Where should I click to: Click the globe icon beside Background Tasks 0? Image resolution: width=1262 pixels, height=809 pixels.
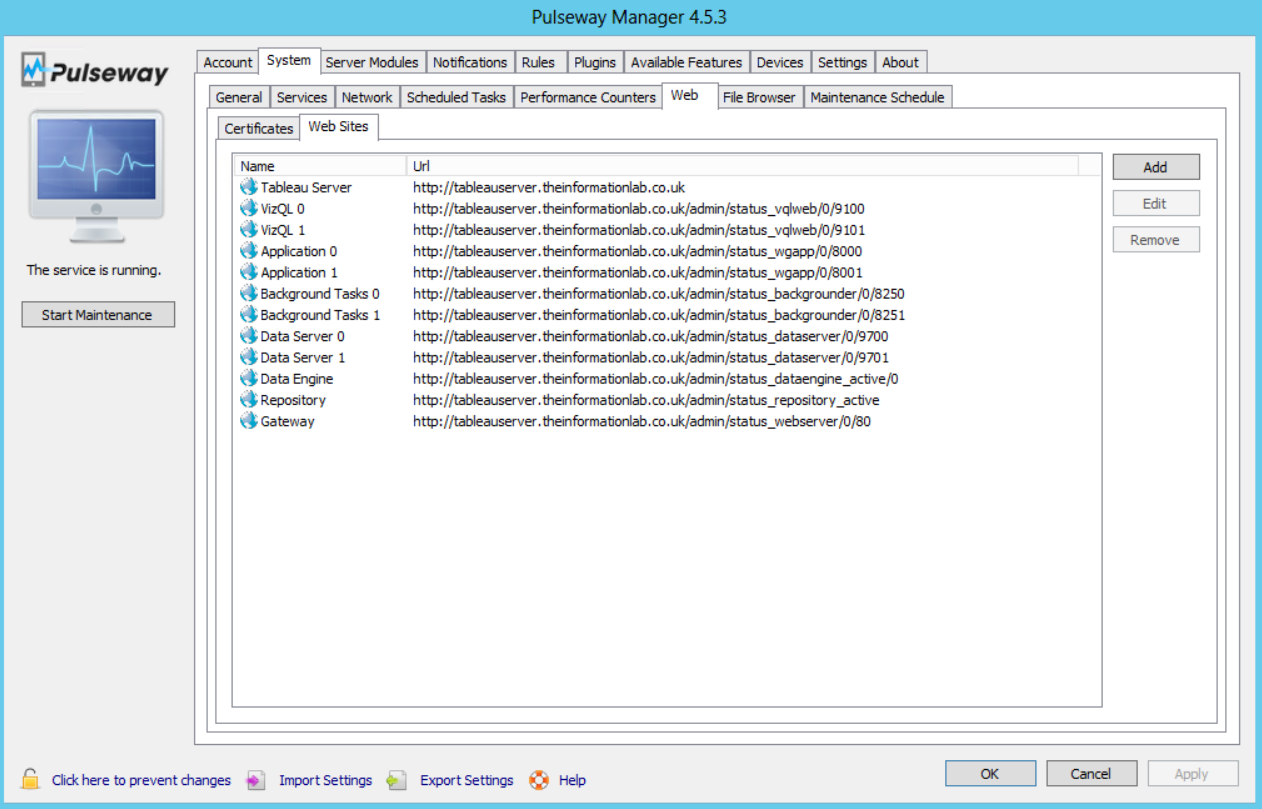249,293
